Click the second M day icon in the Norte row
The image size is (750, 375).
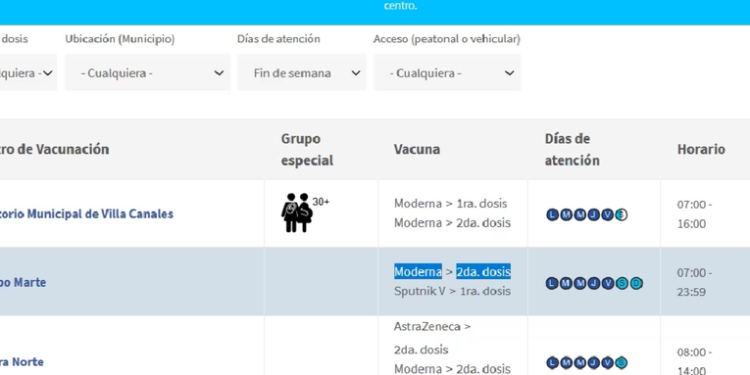[580, 363]
